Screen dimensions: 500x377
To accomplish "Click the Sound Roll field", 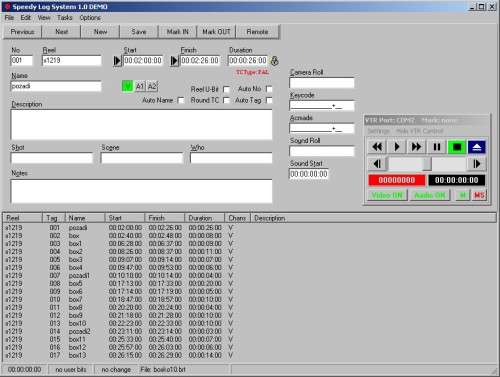I will [x=322, y=151].
